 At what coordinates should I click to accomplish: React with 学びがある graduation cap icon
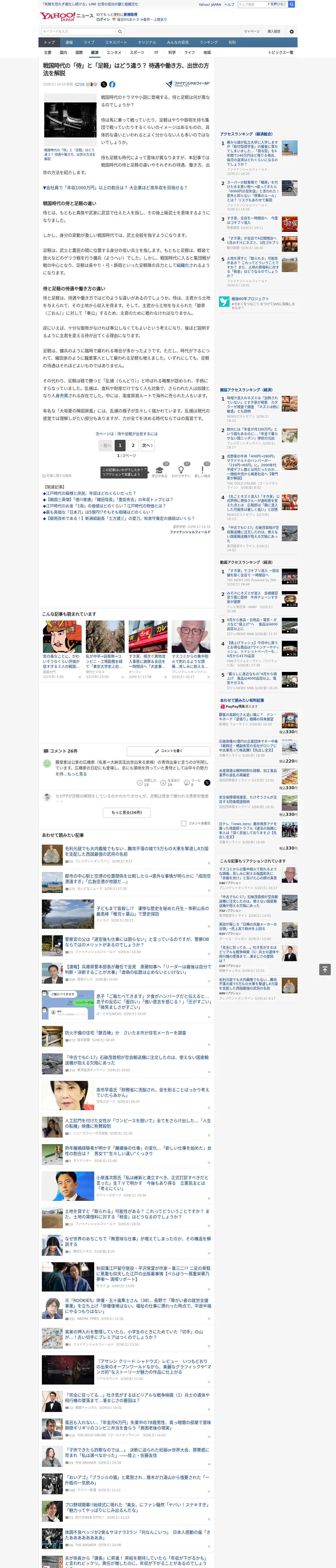coord(160,470)
